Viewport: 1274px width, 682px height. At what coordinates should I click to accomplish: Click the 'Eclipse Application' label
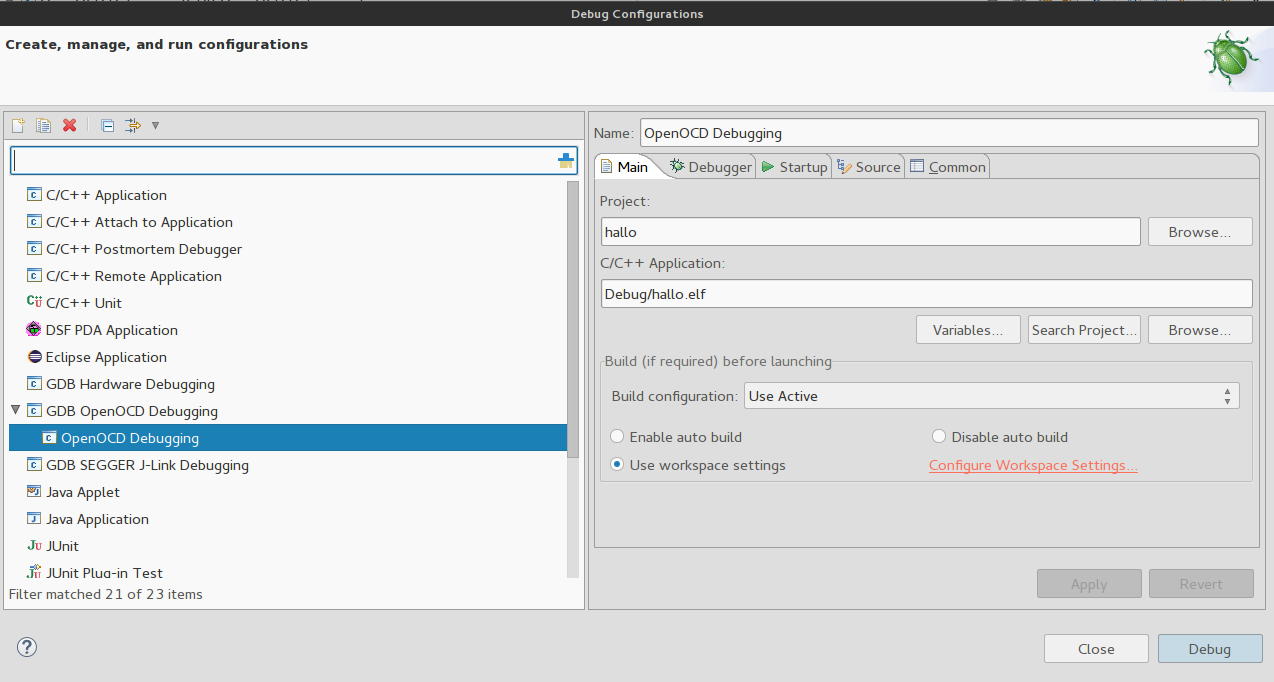[106, 357]
